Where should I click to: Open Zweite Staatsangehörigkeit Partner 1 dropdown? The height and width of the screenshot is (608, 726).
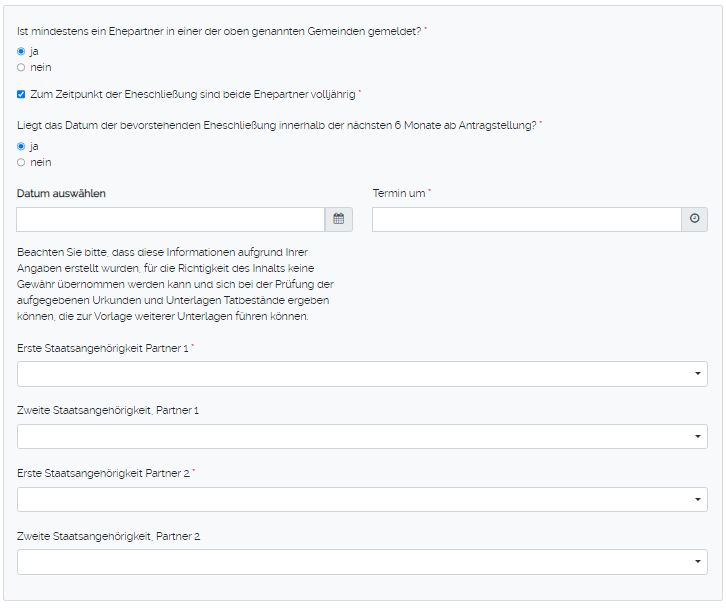pos(361,437)
